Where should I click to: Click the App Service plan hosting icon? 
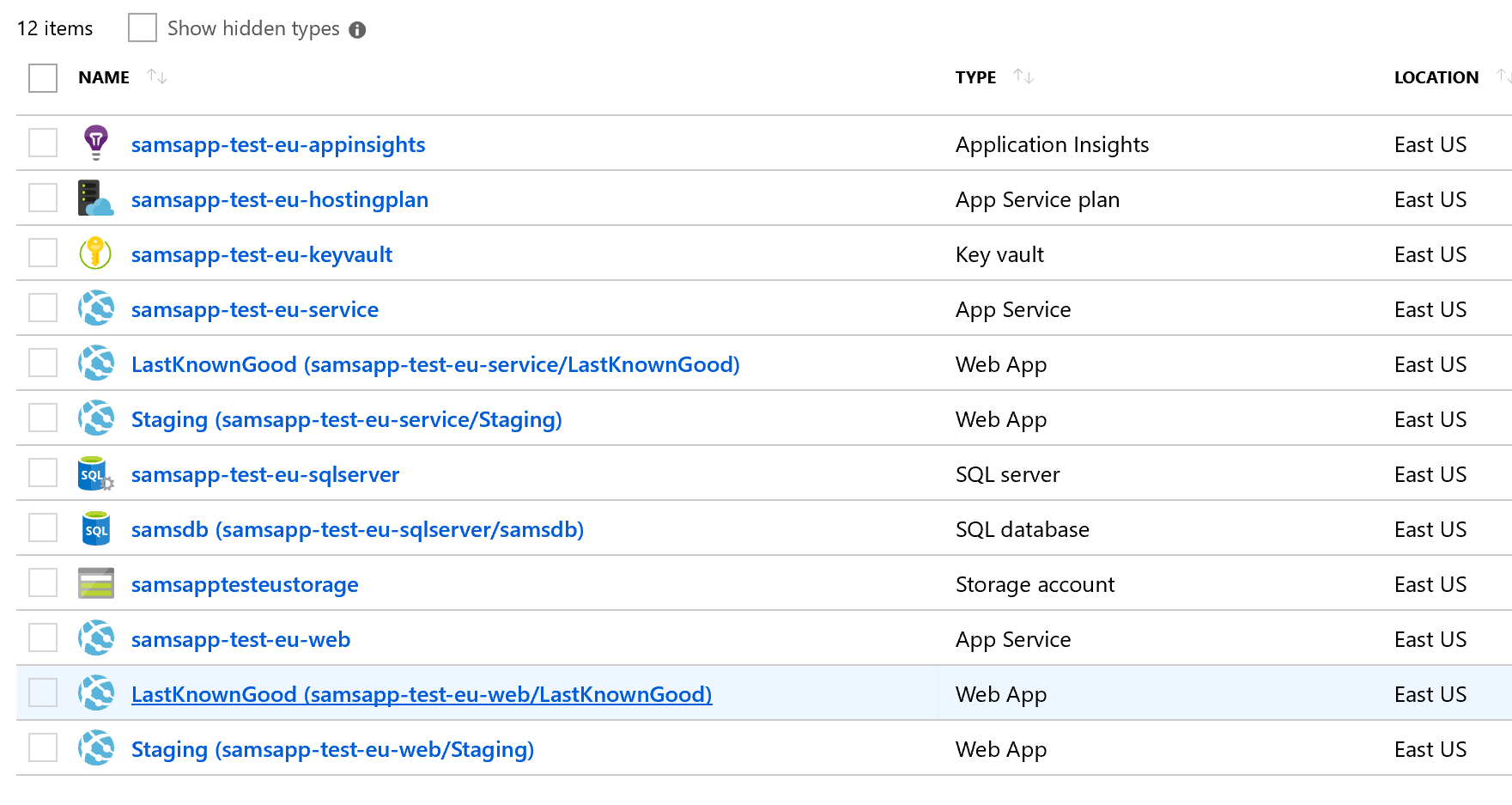click(95, 198)
